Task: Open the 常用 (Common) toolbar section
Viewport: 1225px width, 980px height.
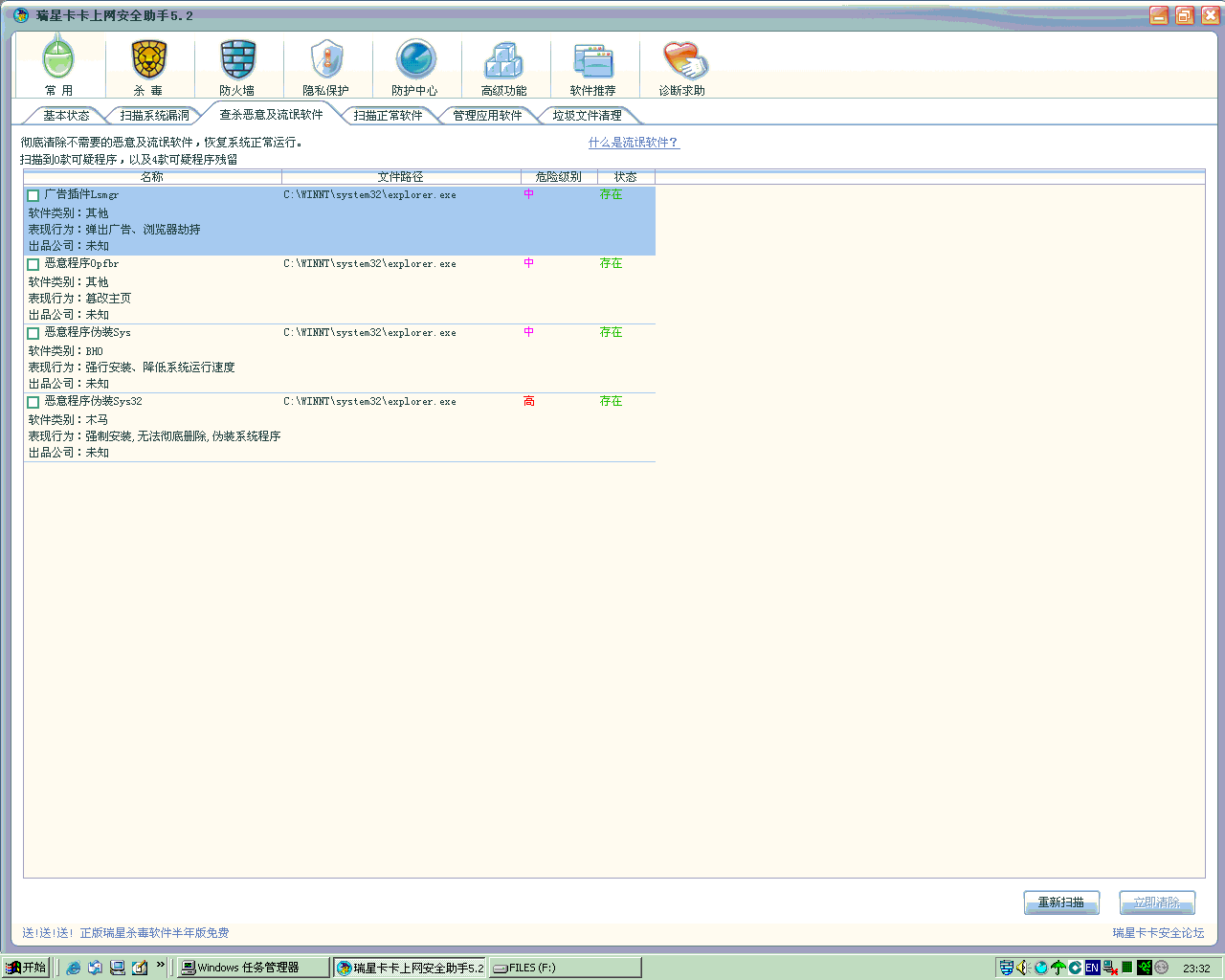Action: pyautogui.click(x=58, y=65)
